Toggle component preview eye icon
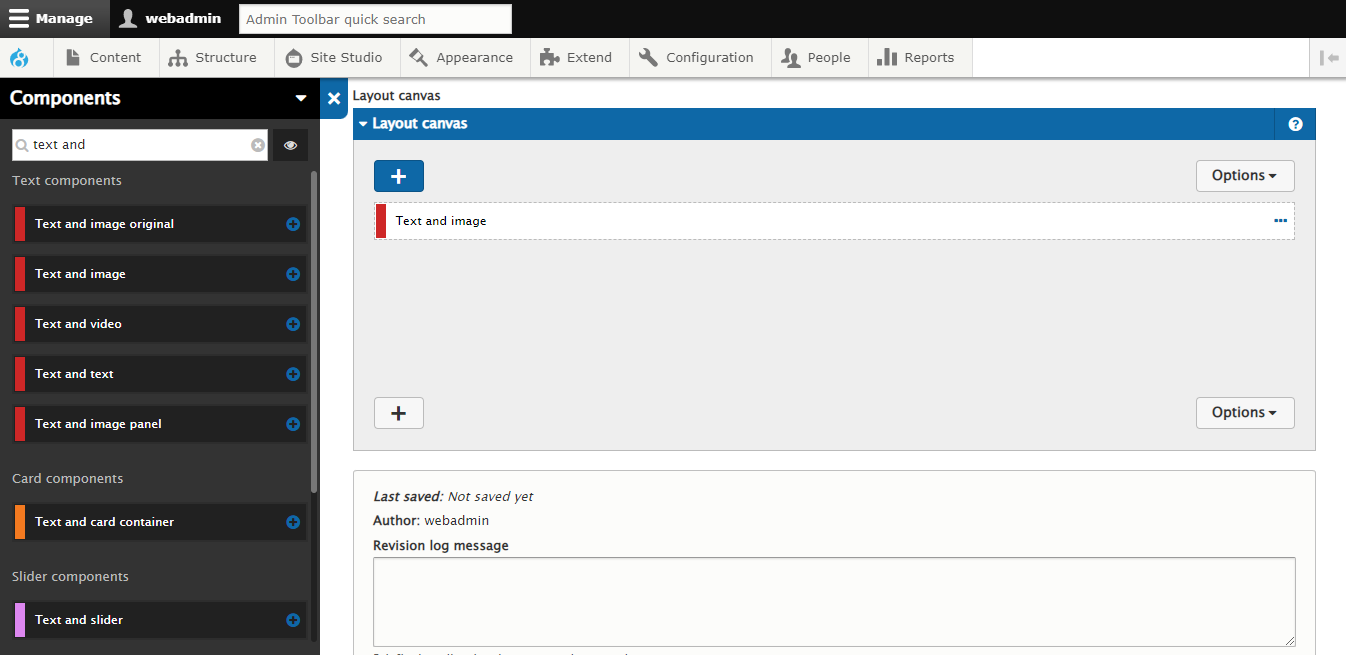The width and height of the screenshot is (1346, 655). click(x=291, y=145)
